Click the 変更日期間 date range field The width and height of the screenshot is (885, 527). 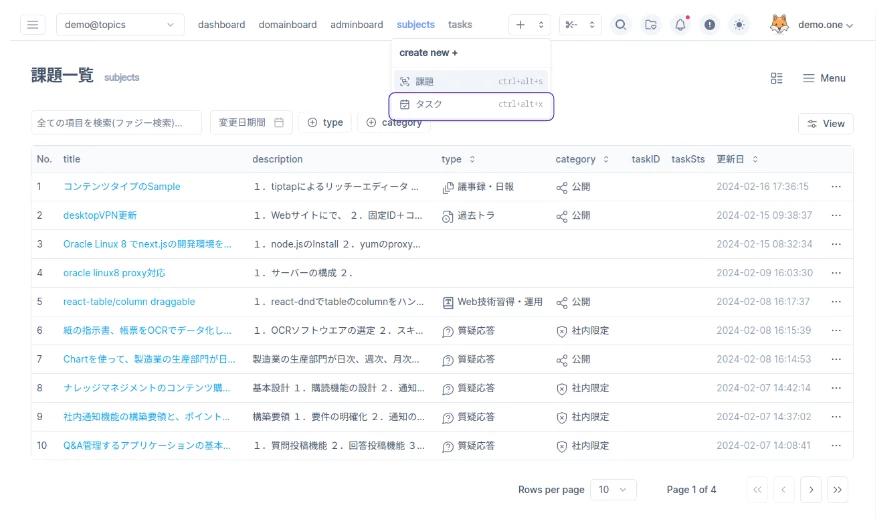click(251, 122)
